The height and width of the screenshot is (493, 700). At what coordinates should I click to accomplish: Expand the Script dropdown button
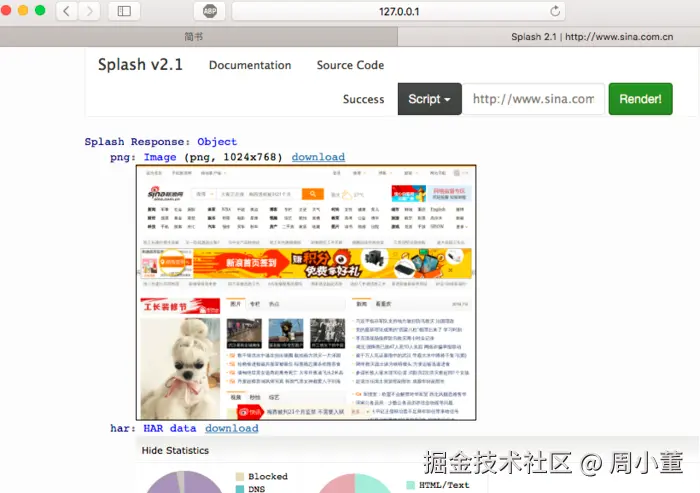(x=429, y=99)
